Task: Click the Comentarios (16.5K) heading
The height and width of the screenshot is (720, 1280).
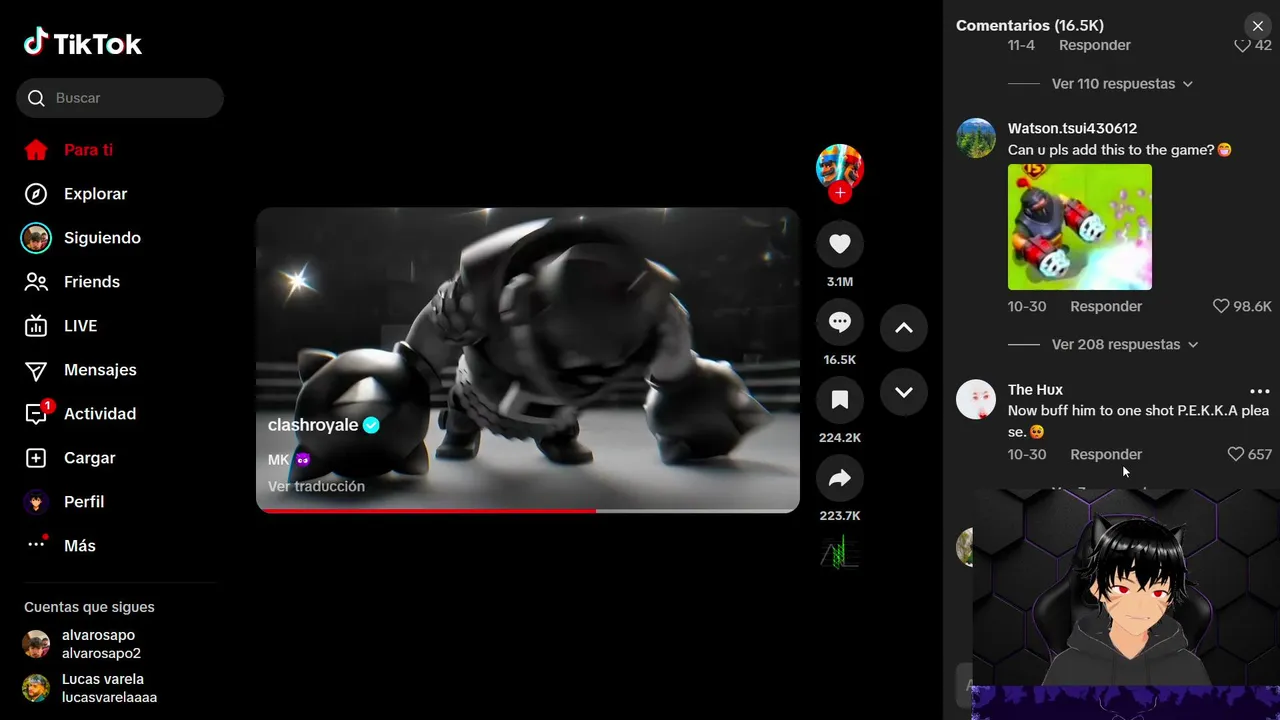Action: pos(1030,25)
